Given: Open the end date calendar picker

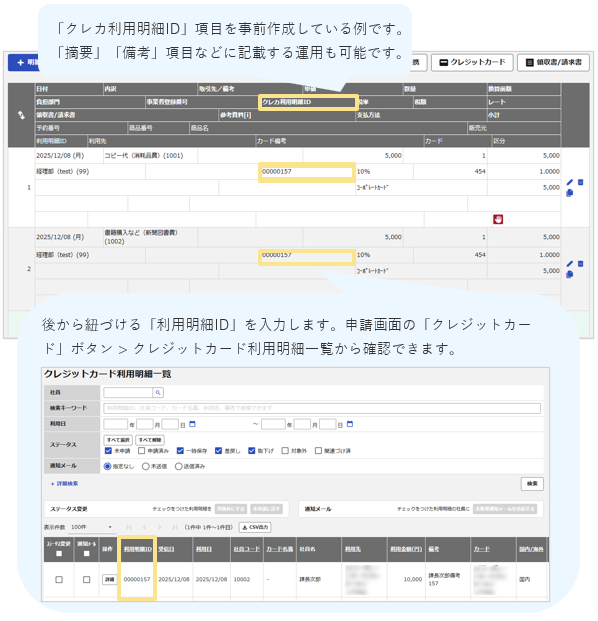Looking at the screenshot, I should pyautogui.click(x=350, y=424).
